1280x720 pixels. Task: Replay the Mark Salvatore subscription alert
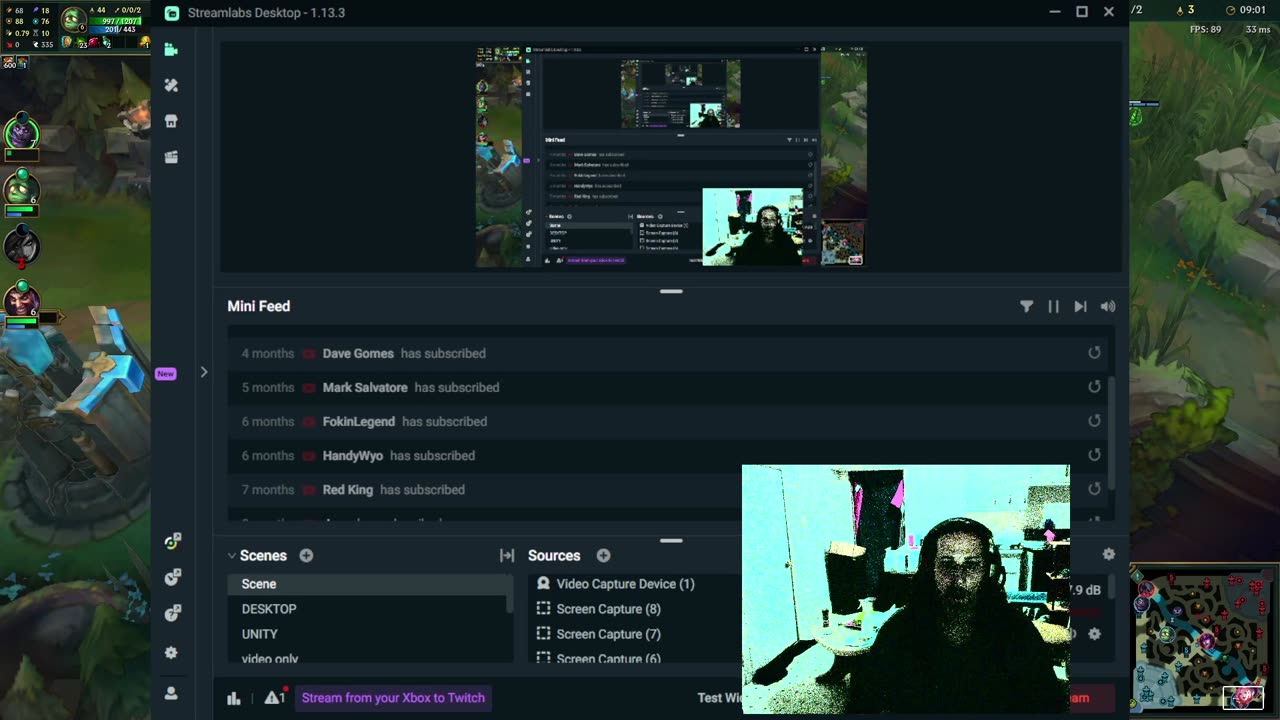tap(1094, 387)
